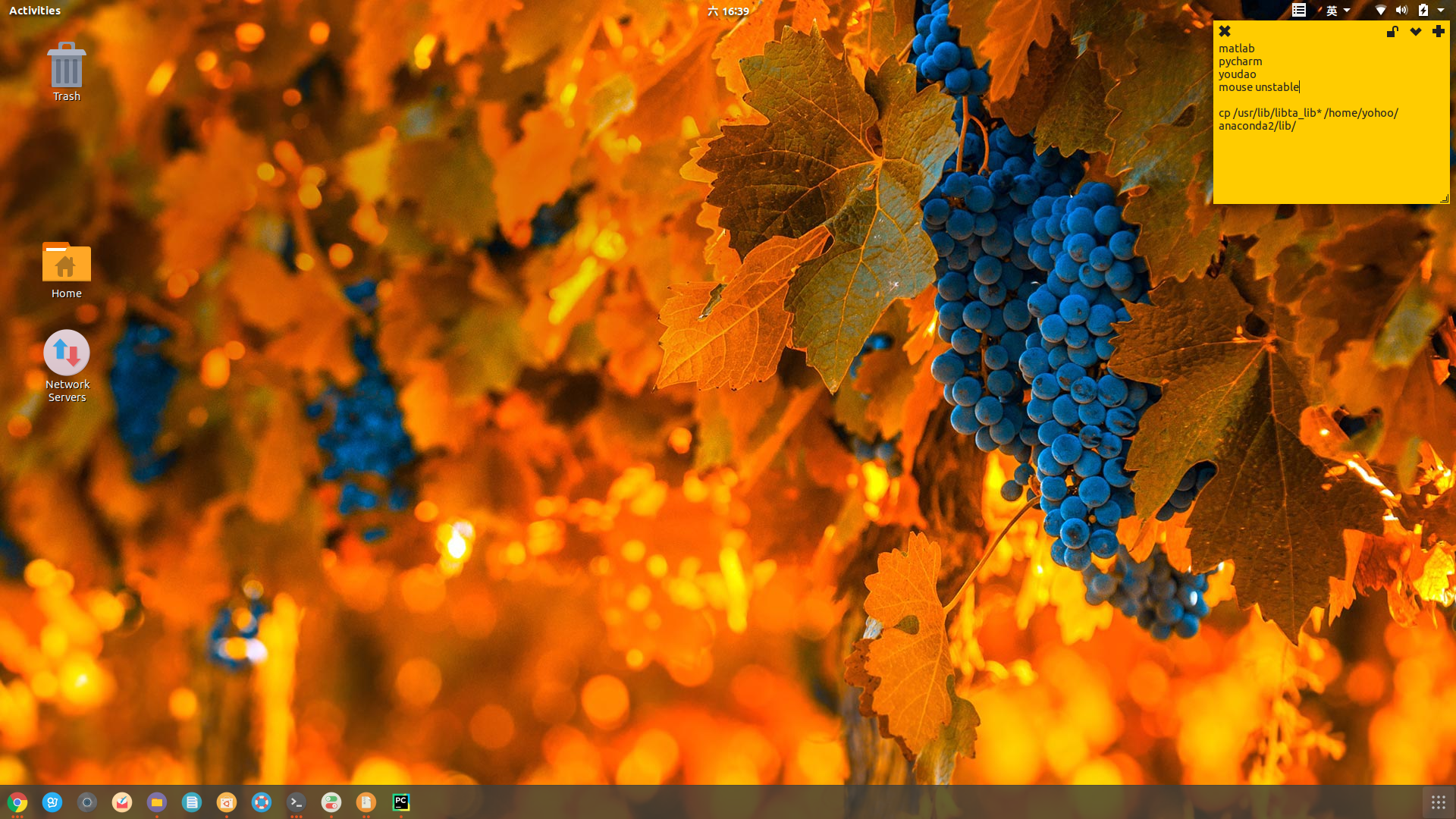
Task: Show the applications grid from the dock
Action: click(1439, 802)
